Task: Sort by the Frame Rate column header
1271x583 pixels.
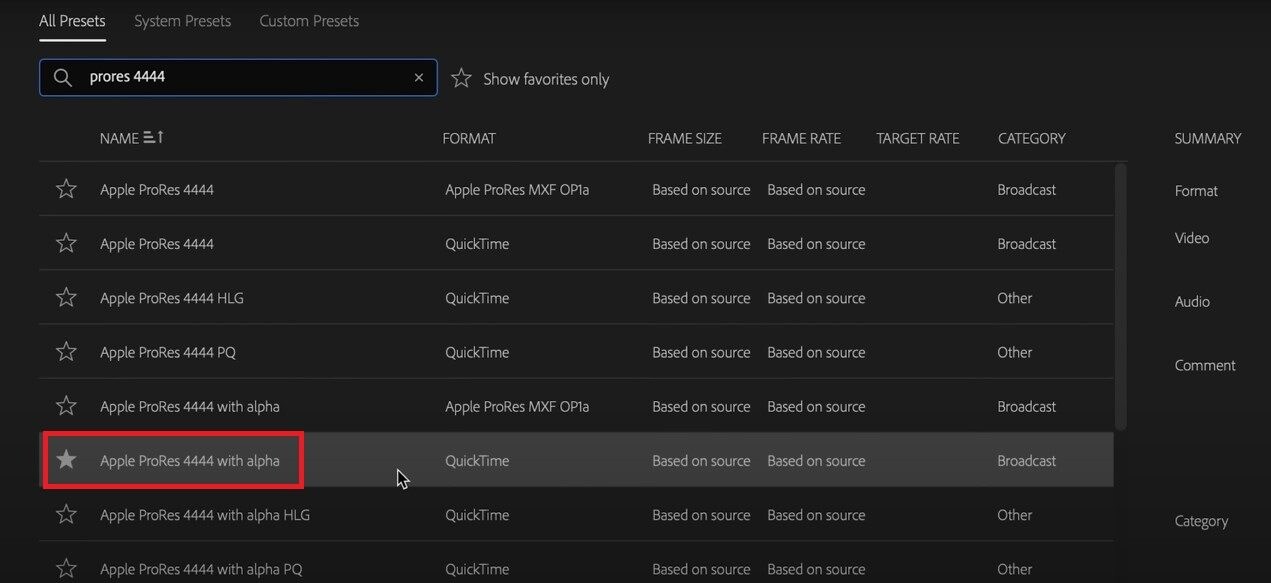Action: [801, 139]
